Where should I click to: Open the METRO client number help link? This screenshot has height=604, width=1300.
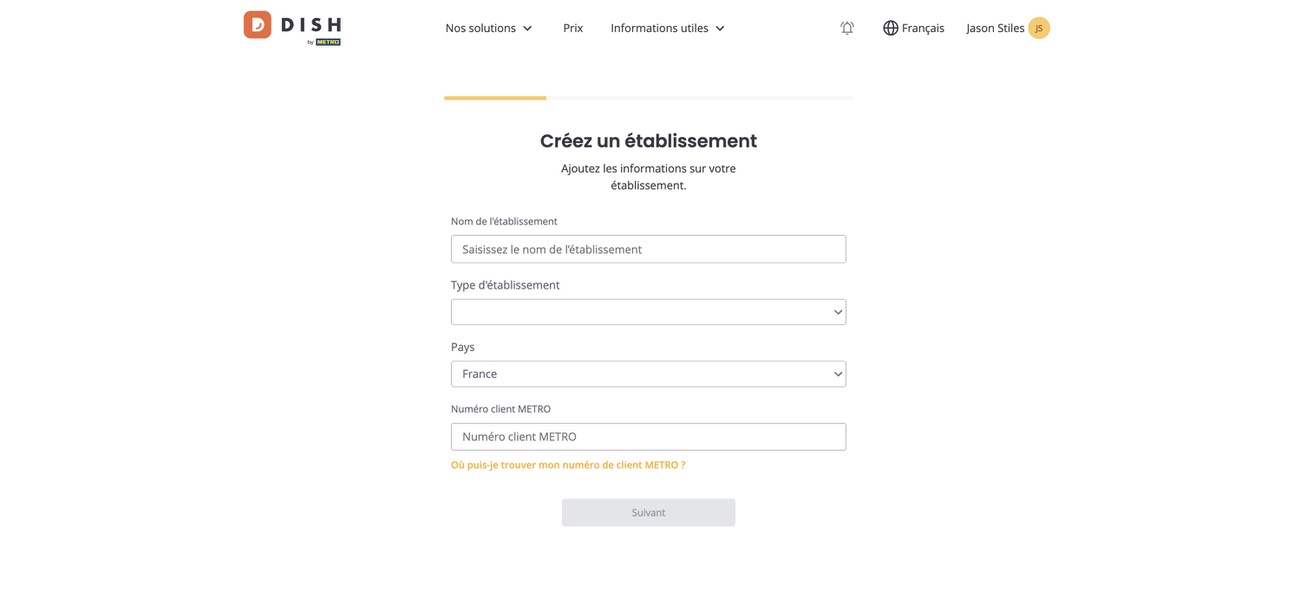568,465
